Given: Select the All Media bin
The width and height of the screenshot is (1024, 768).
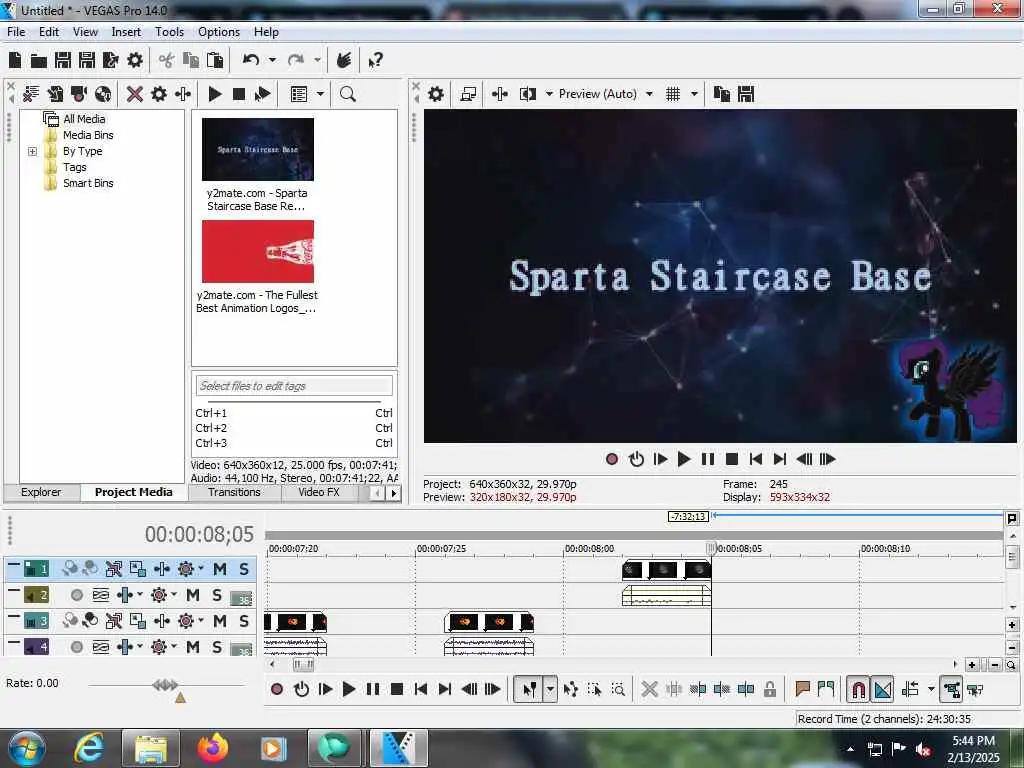Looking at the screenshot, I should pyautogui.click(x=84, y=119).
